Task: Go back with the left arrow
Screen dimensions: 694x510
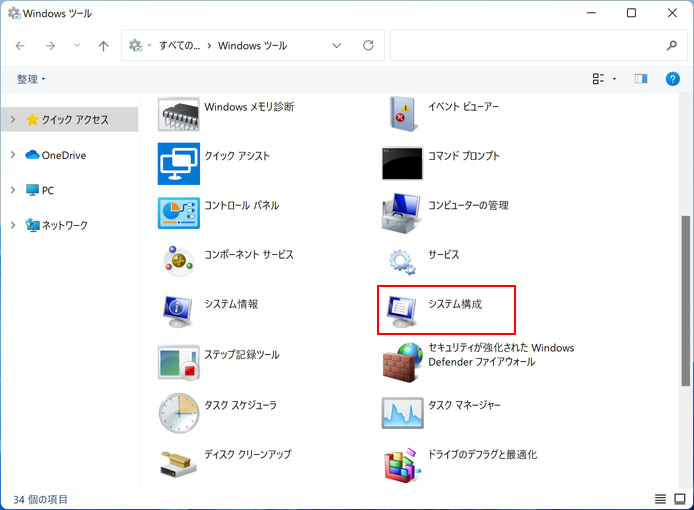Action: coord(20,46)
